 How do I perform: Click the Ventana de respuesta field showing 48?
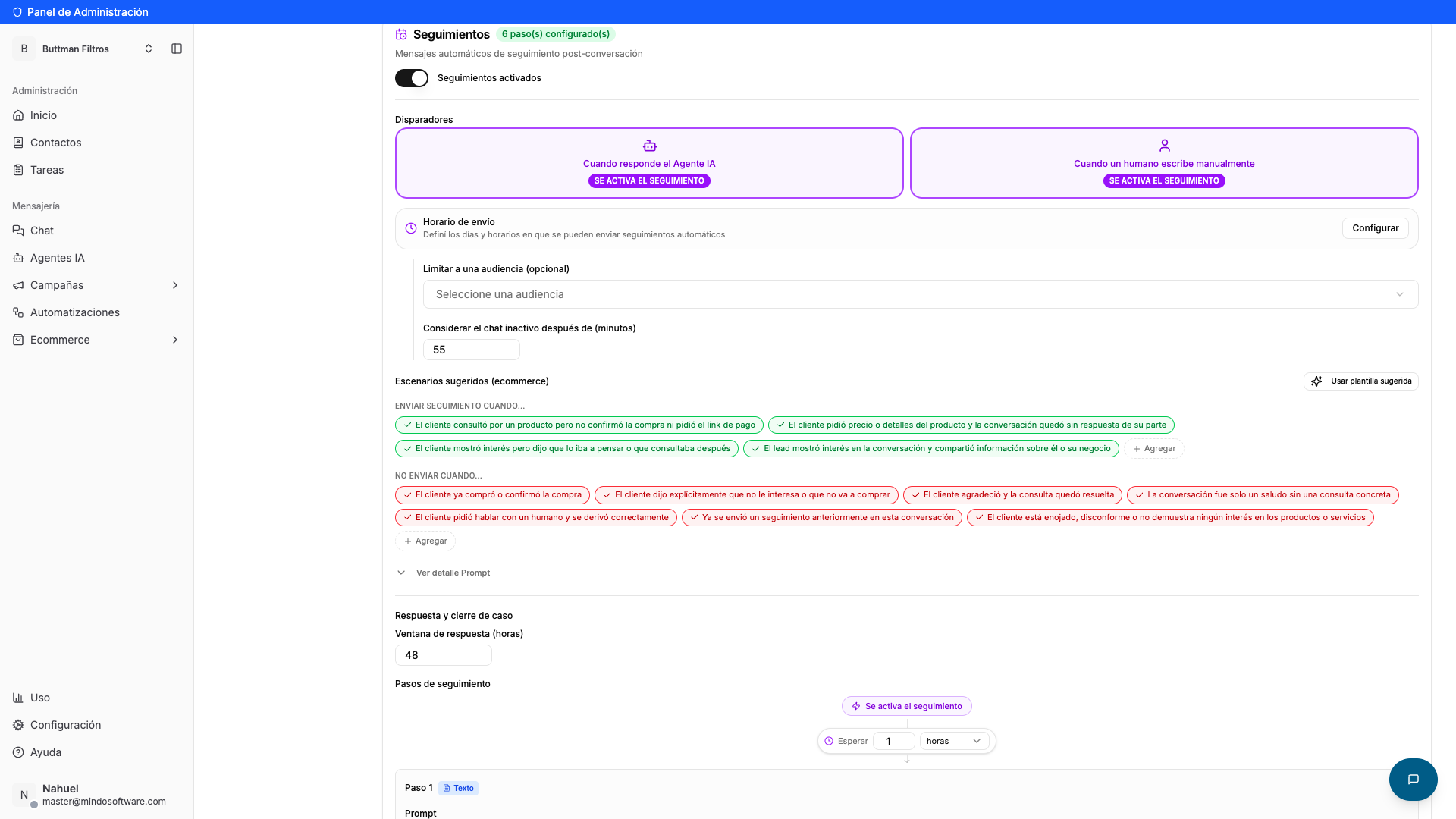pos(444,655)
